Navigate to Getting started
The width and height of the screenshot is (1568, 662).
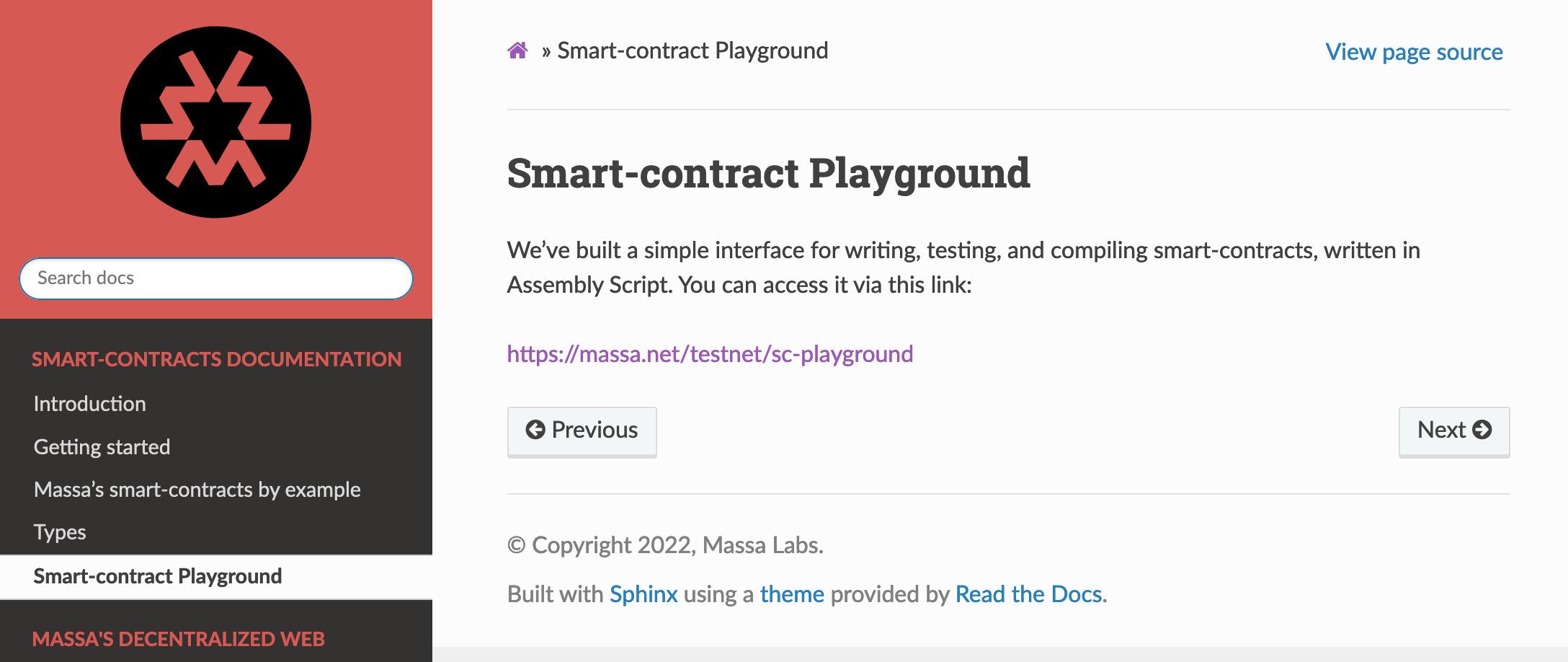tap(102, 447)
